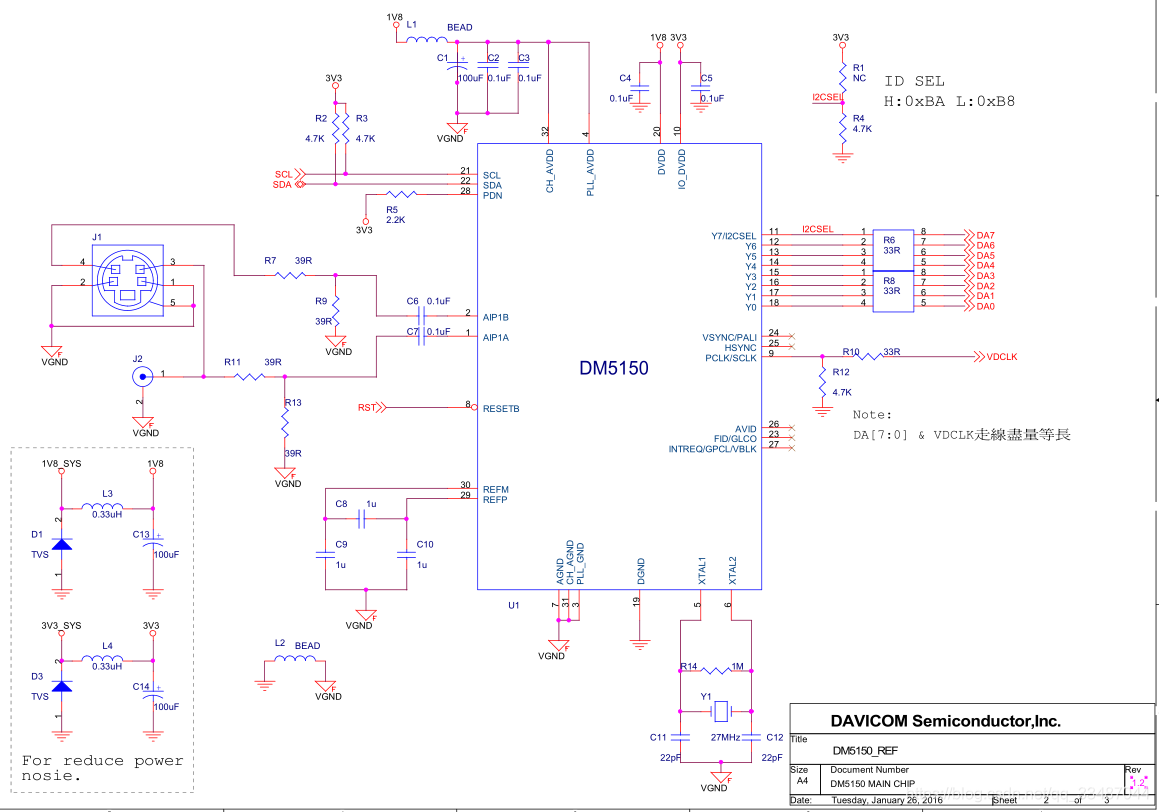Select the Y1 27MHz crystal symbol
Viewport: 1159px width, 812px height.
click(x=720, y=711)
